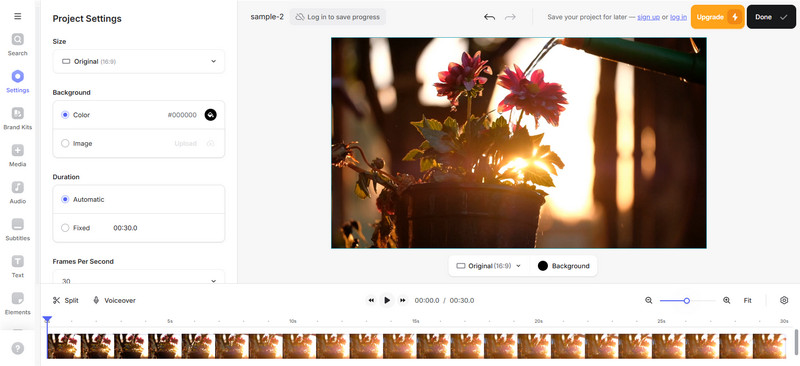The image size is (800, 366).
Task: Edit the #000000 color hex field
Action: (x=182, y=115)
